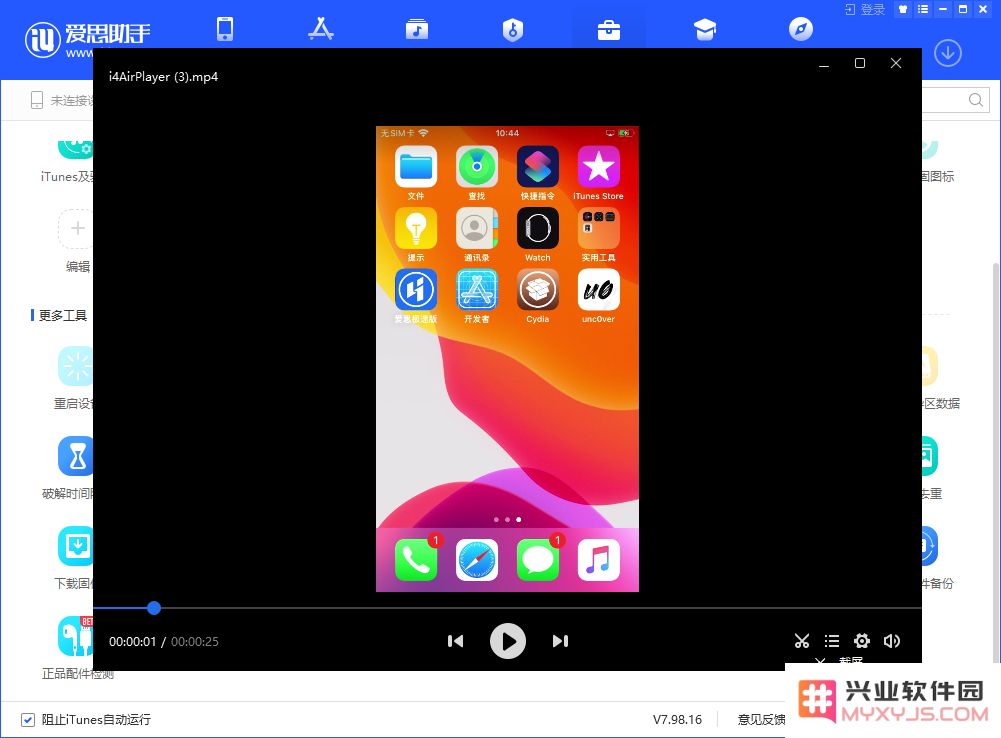This screenshot has width=1001, height=738.
Task: Play the video with the play button
Action: pos(508,641)
